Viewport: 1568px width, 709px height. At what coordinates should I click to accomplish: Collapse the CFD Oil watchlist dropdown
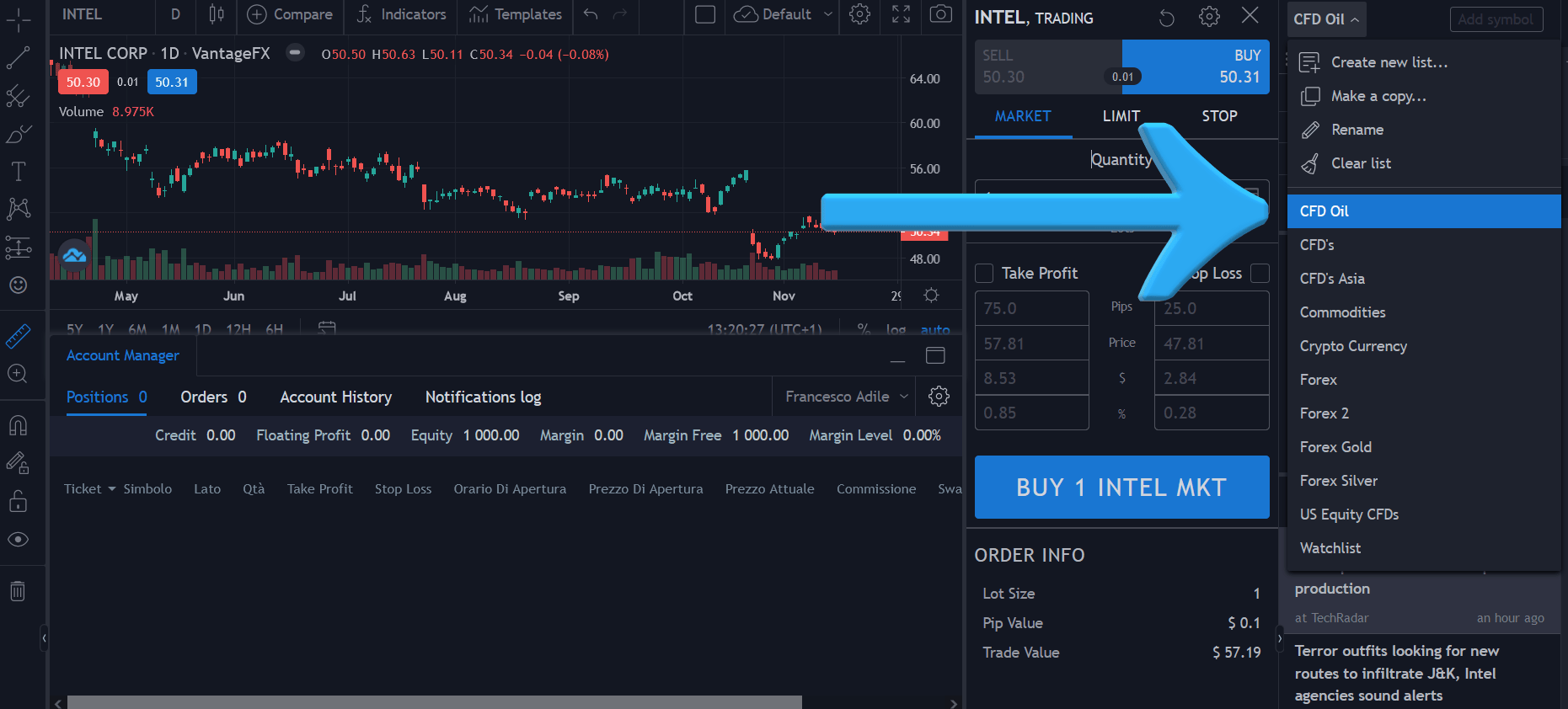pos(1326,19)
